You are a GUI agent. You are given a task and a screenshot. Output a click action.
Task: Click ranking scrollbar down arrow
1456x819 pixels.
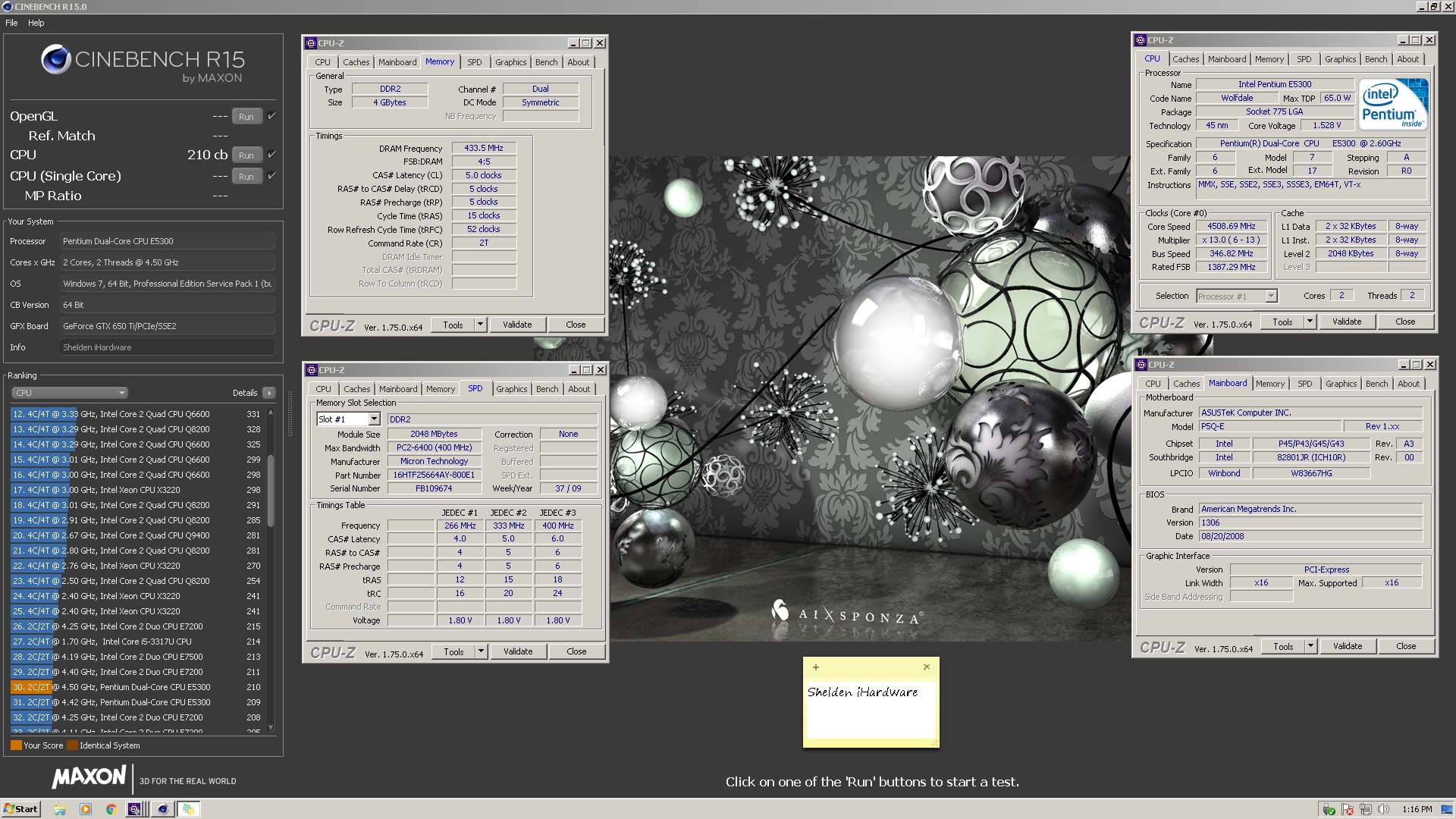point(271,727)
